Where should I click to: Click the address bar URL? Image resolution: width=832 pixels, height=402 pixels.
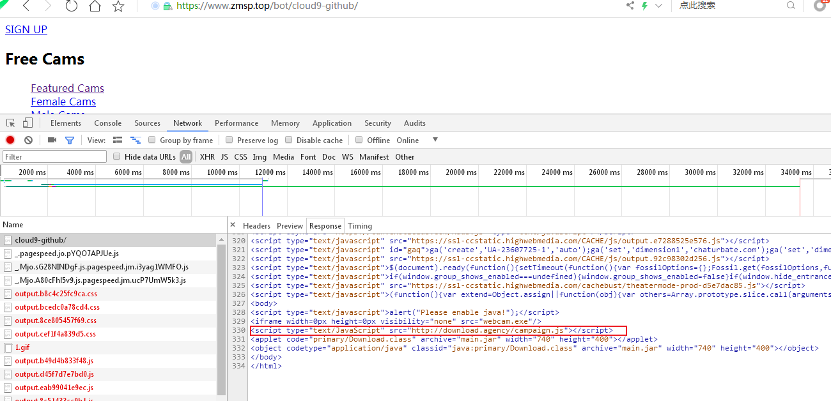(267, 6)
